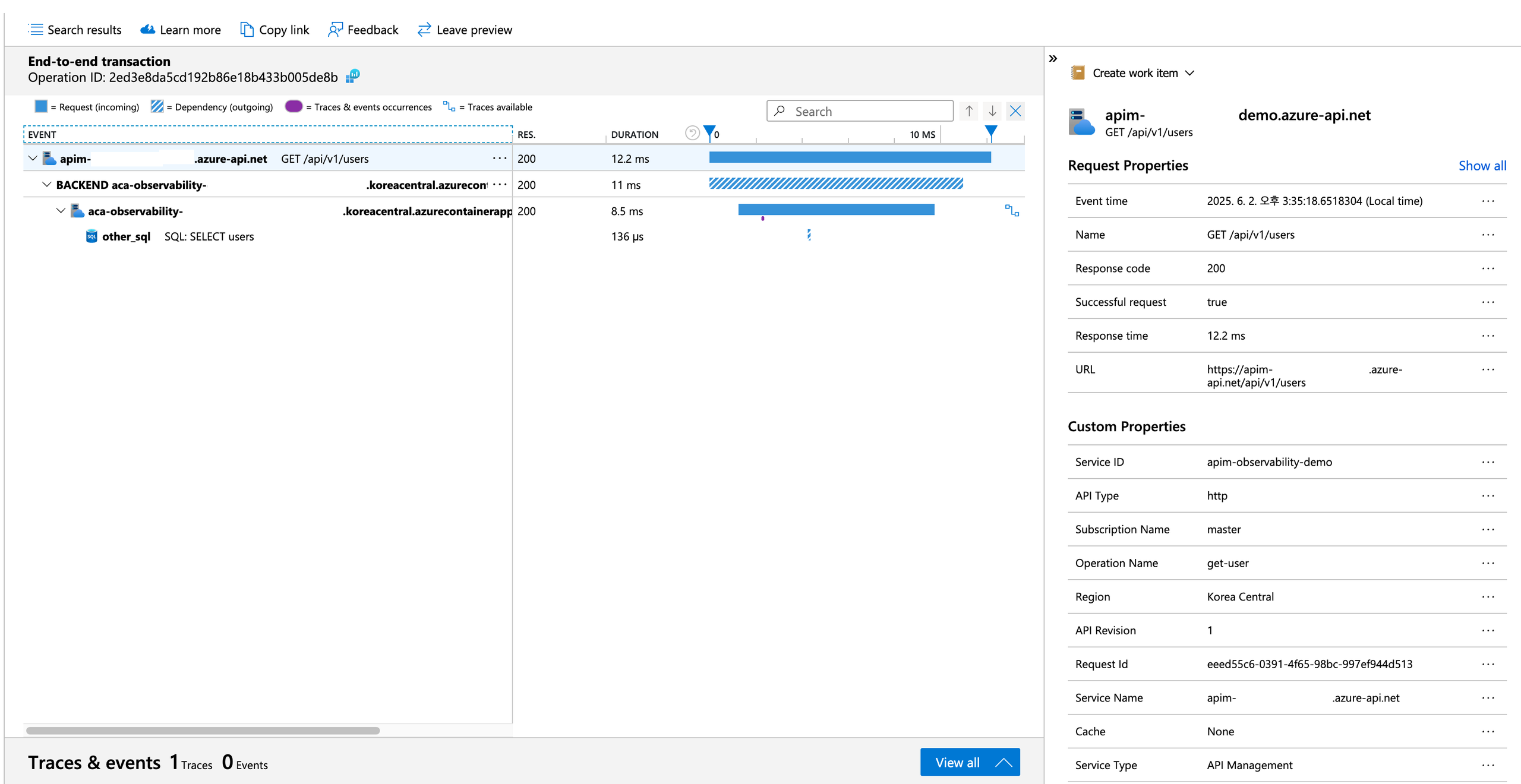Open ellipsis for Response code property
This screenshot has height=784, width=1521.
tap(1488, 268)
